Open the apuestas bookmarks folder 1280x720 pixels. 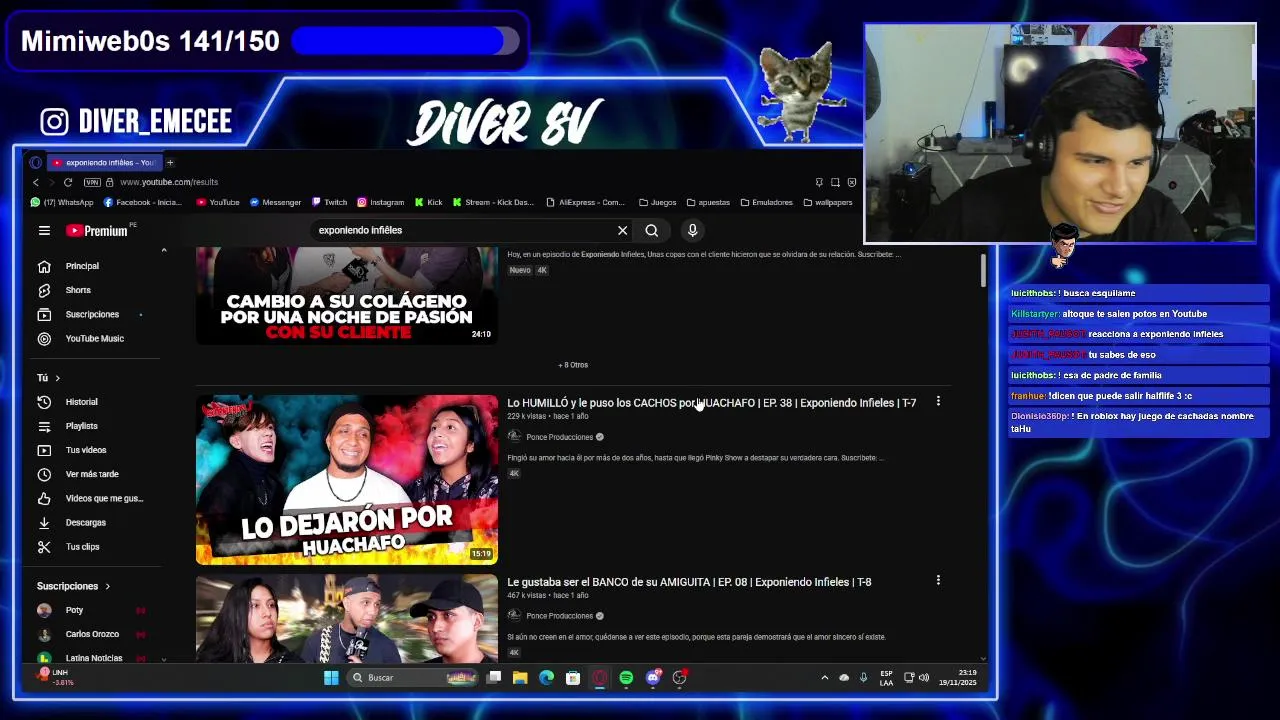click(708, 202)
